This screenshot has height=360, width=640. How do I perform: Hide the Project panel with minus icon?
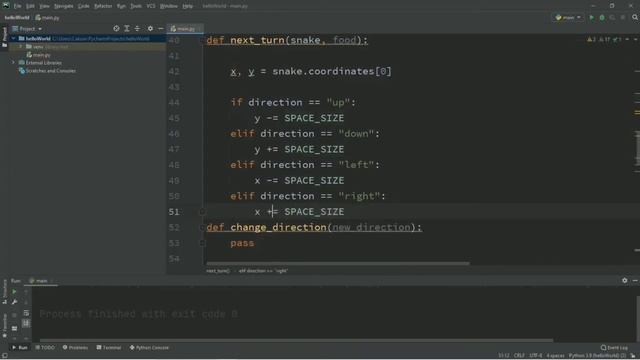161,29
